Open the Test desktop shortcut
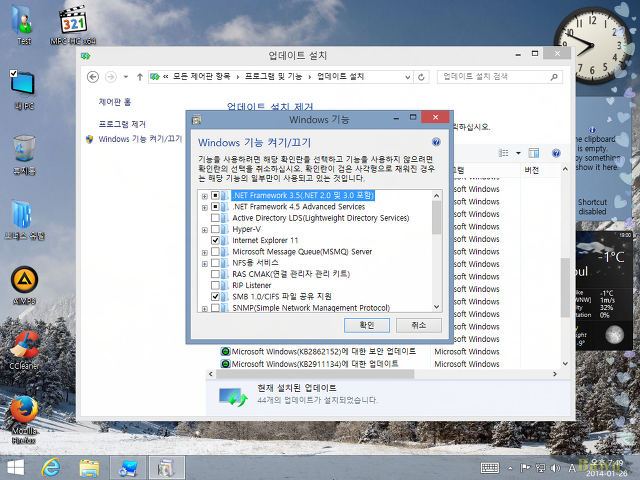640x480 pixels. (x=23, y=24)
